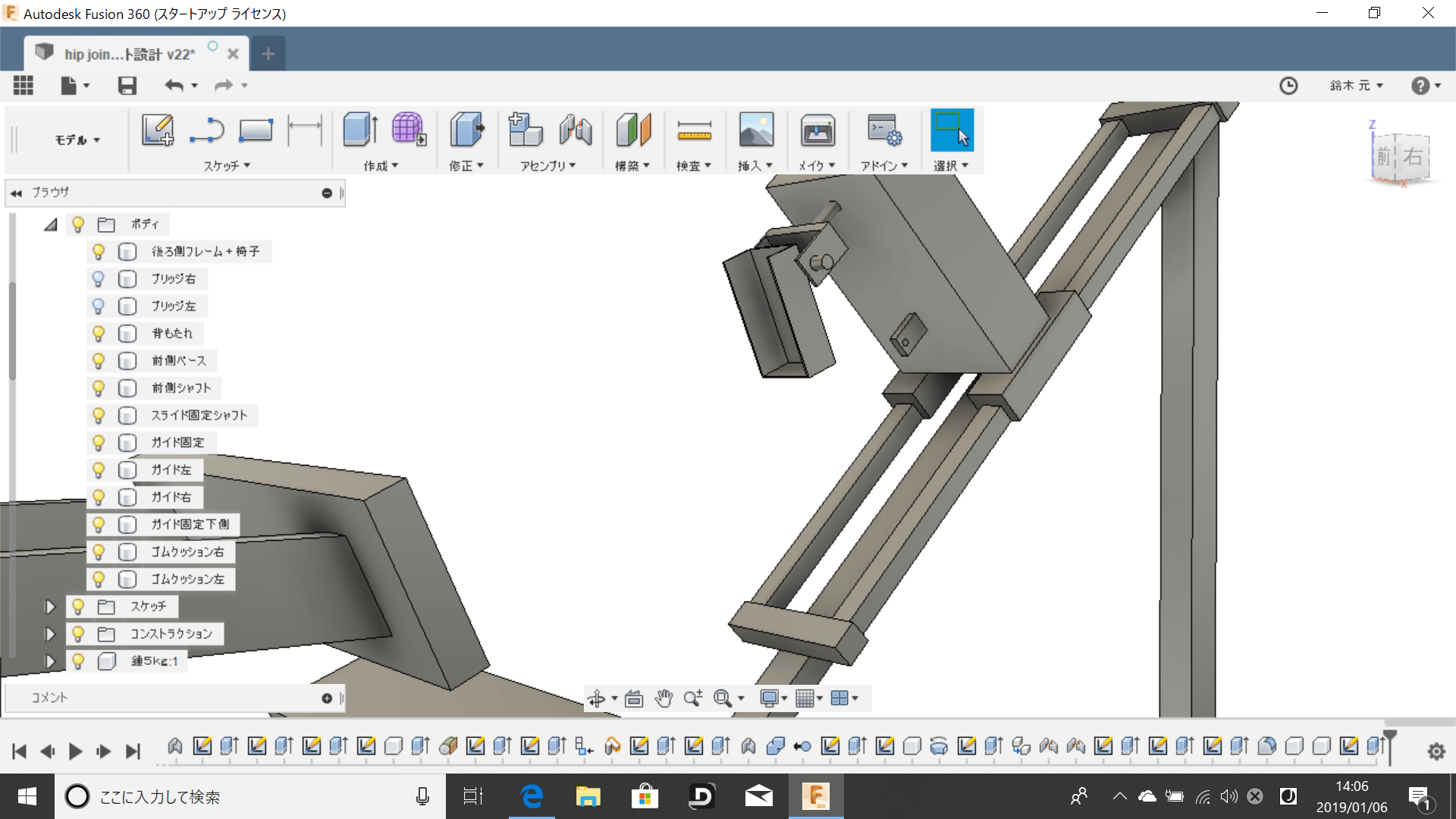This screenshot has width=1456, height=819.
Task: Open the 3D Print tool under メイク
Action: tap(818, 130)
